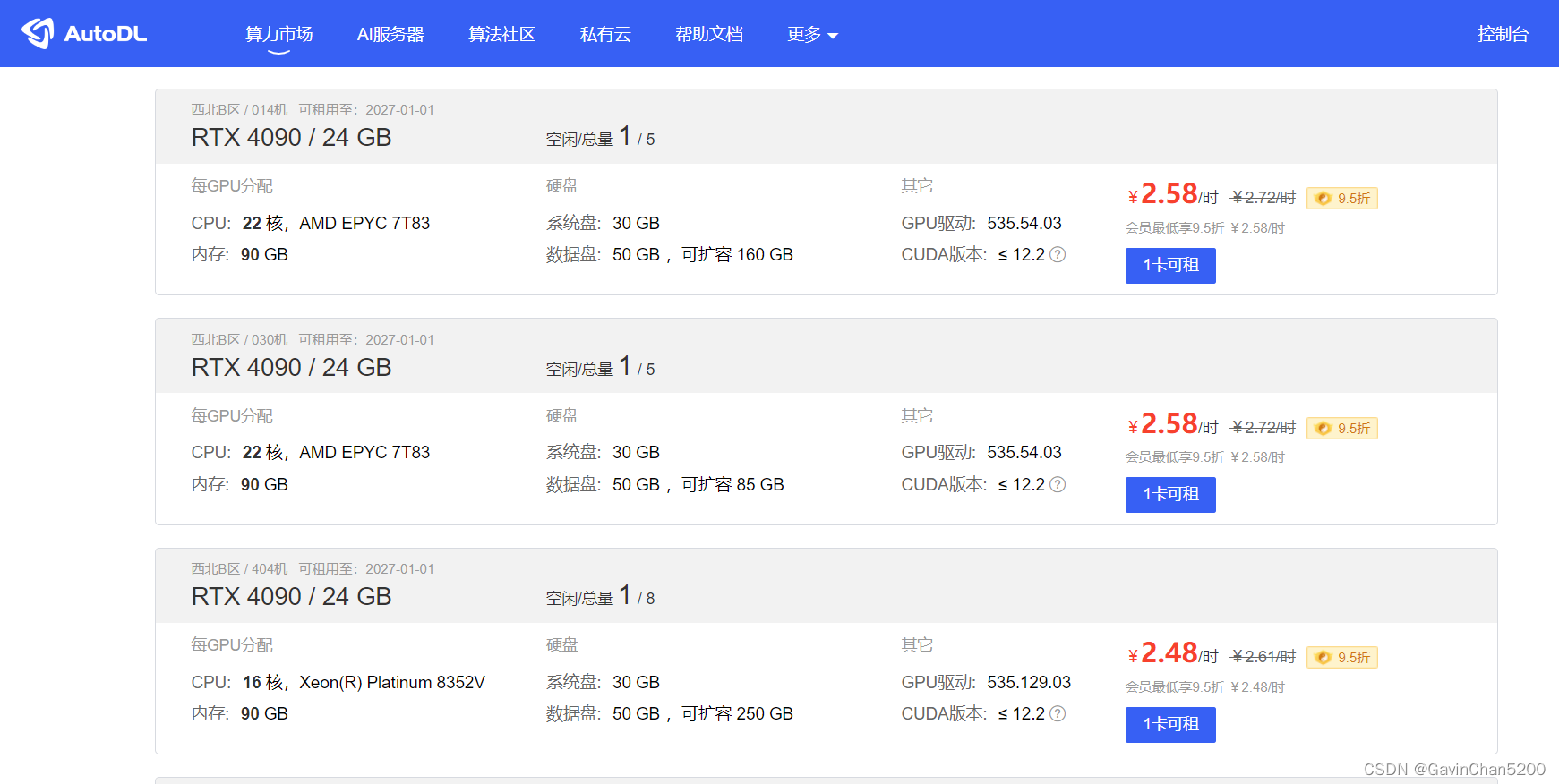Image resolution: width=1559 pixels, height=784 pixels.
Task: Click the 9.5折 member badge on 030机
Action: tap(1341, 428)
